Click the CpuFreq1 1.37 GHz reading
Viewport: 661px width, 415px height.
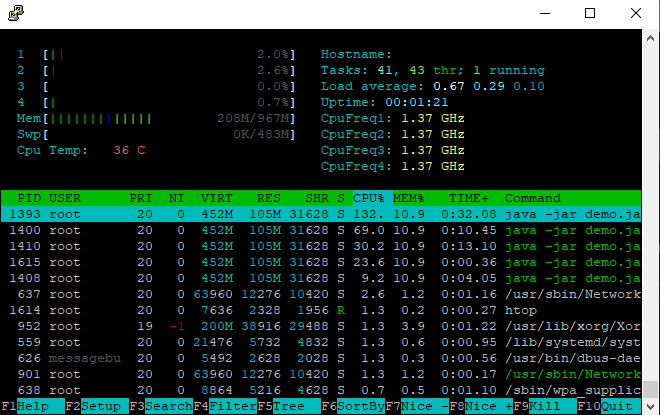(392, 119)
